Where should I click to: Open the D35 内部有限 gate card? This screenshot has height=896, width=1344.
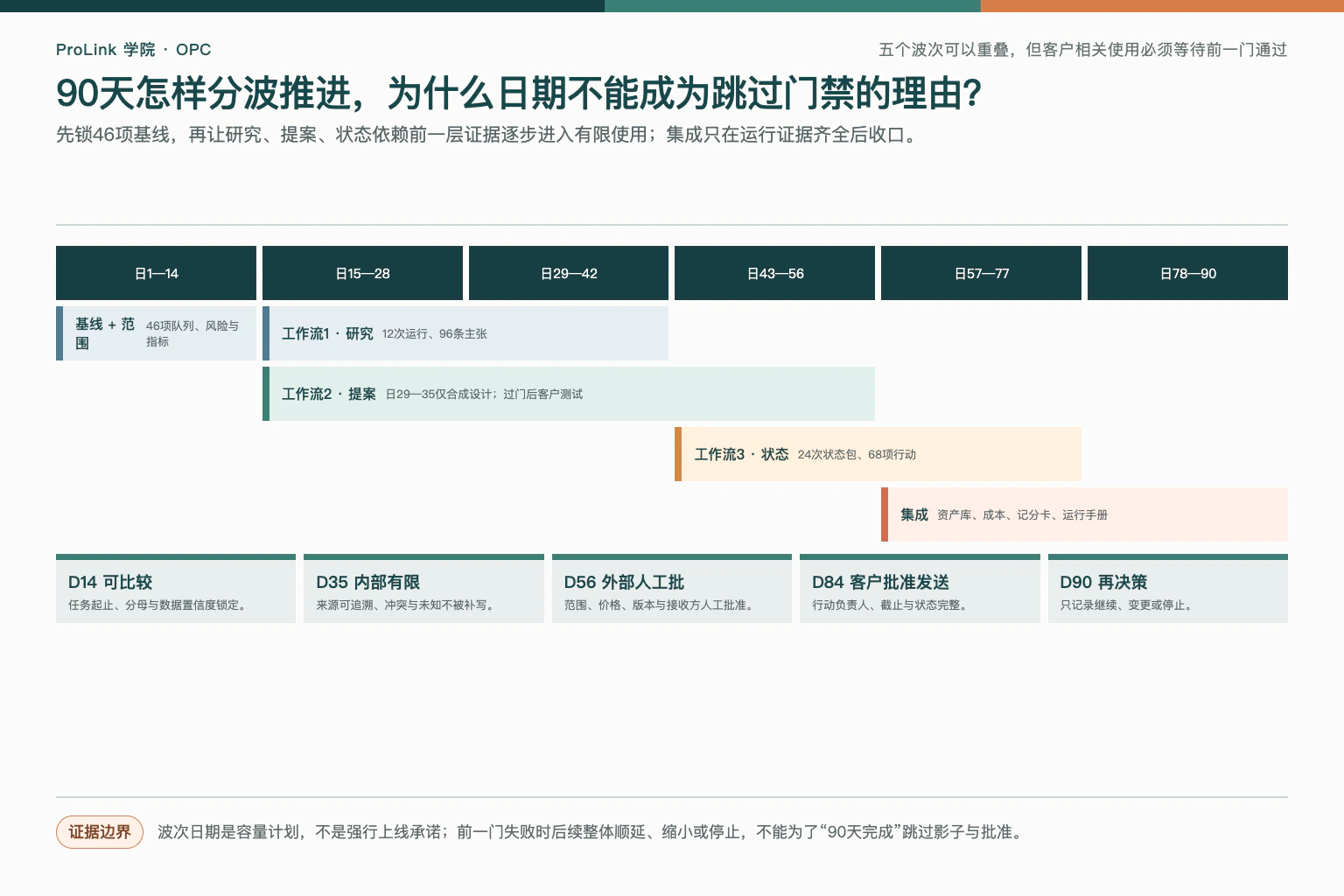click(x=423, y=589)
